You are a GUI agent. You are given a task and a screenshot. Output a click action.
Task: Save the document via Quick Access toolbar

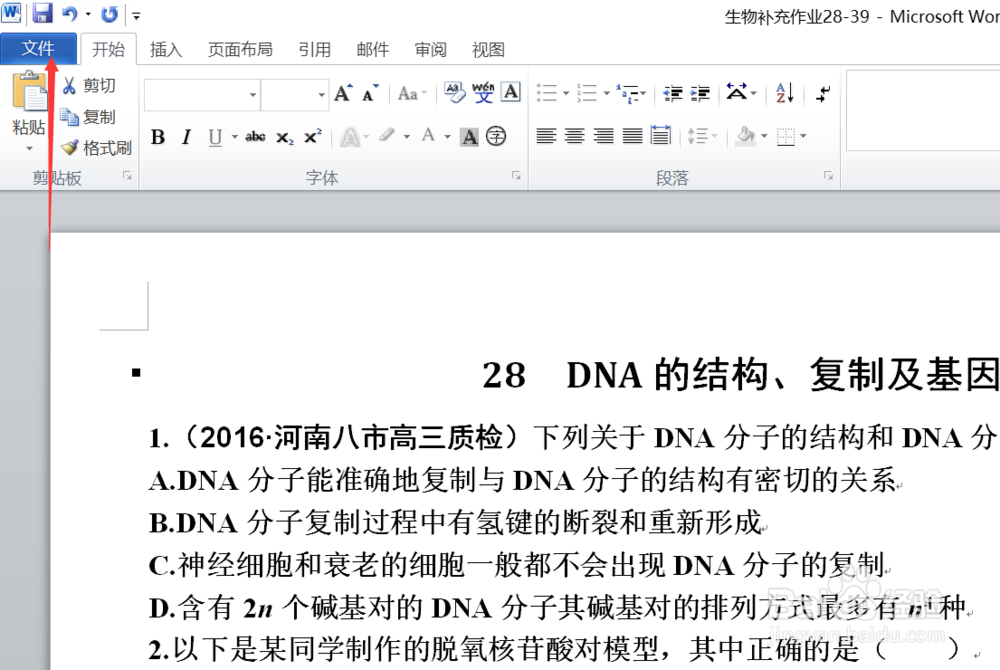[42, 13]
